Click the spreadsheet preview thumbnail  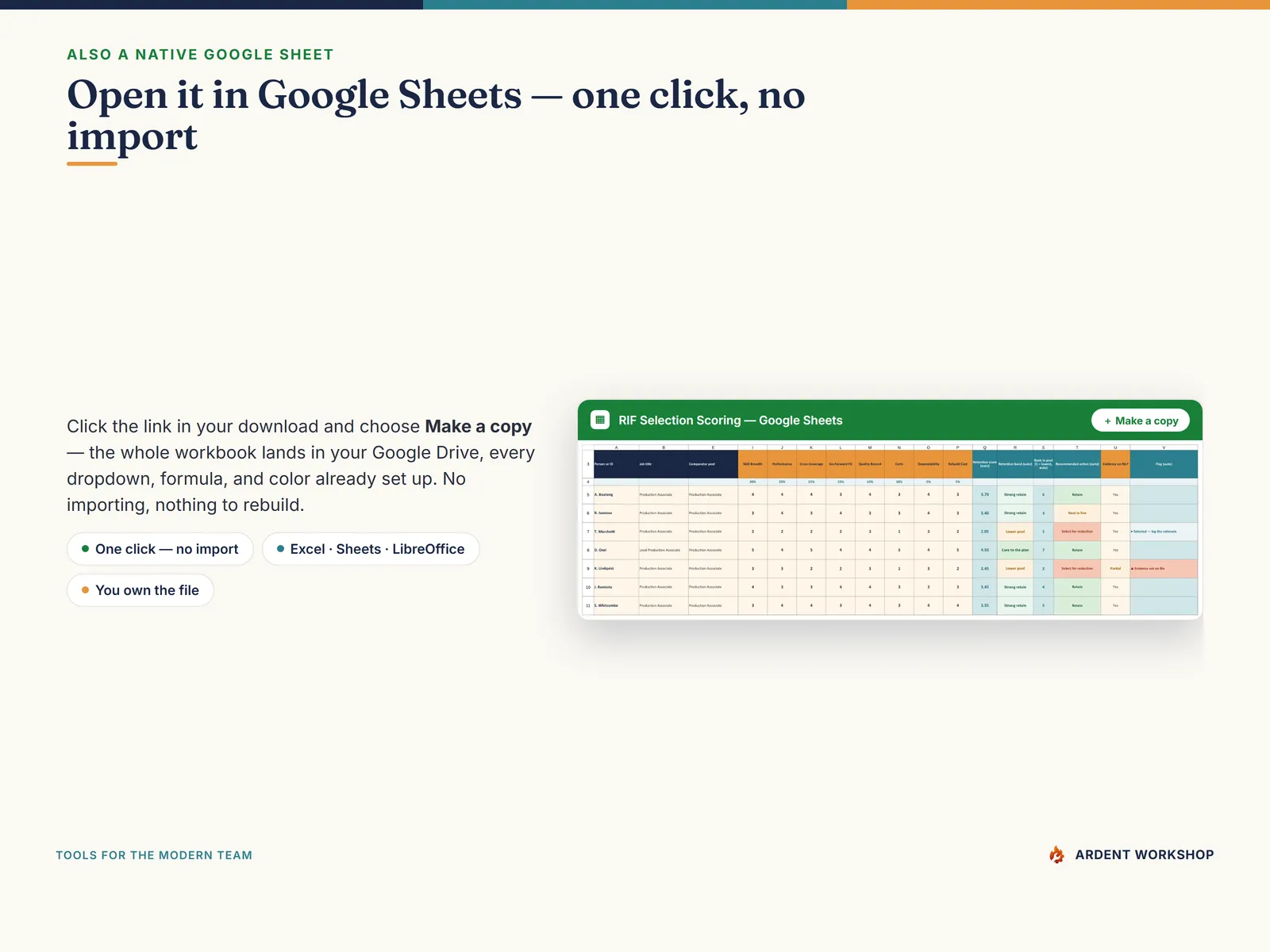(890, 529)
